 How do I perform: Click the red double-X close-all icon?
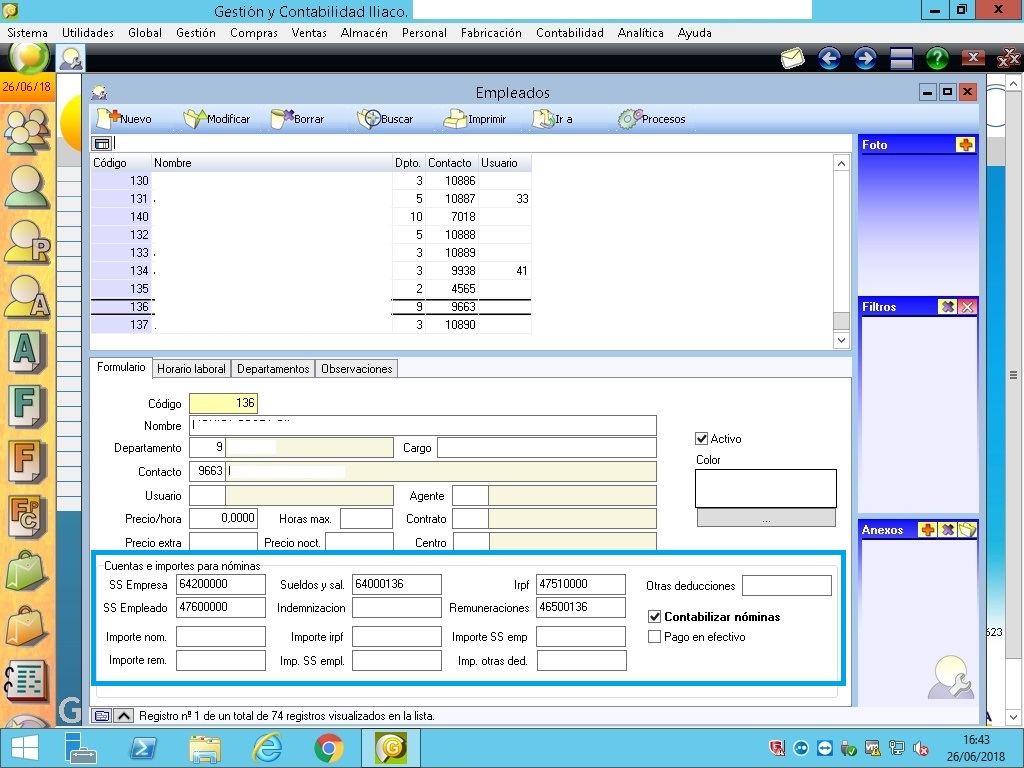[1008, 58]
